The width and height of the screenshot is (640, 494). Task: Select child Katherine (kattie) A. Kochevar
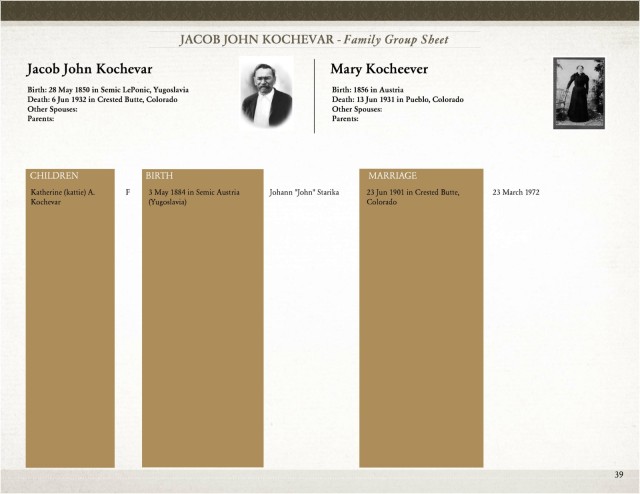pyautogui.click(x=63, y=197)
